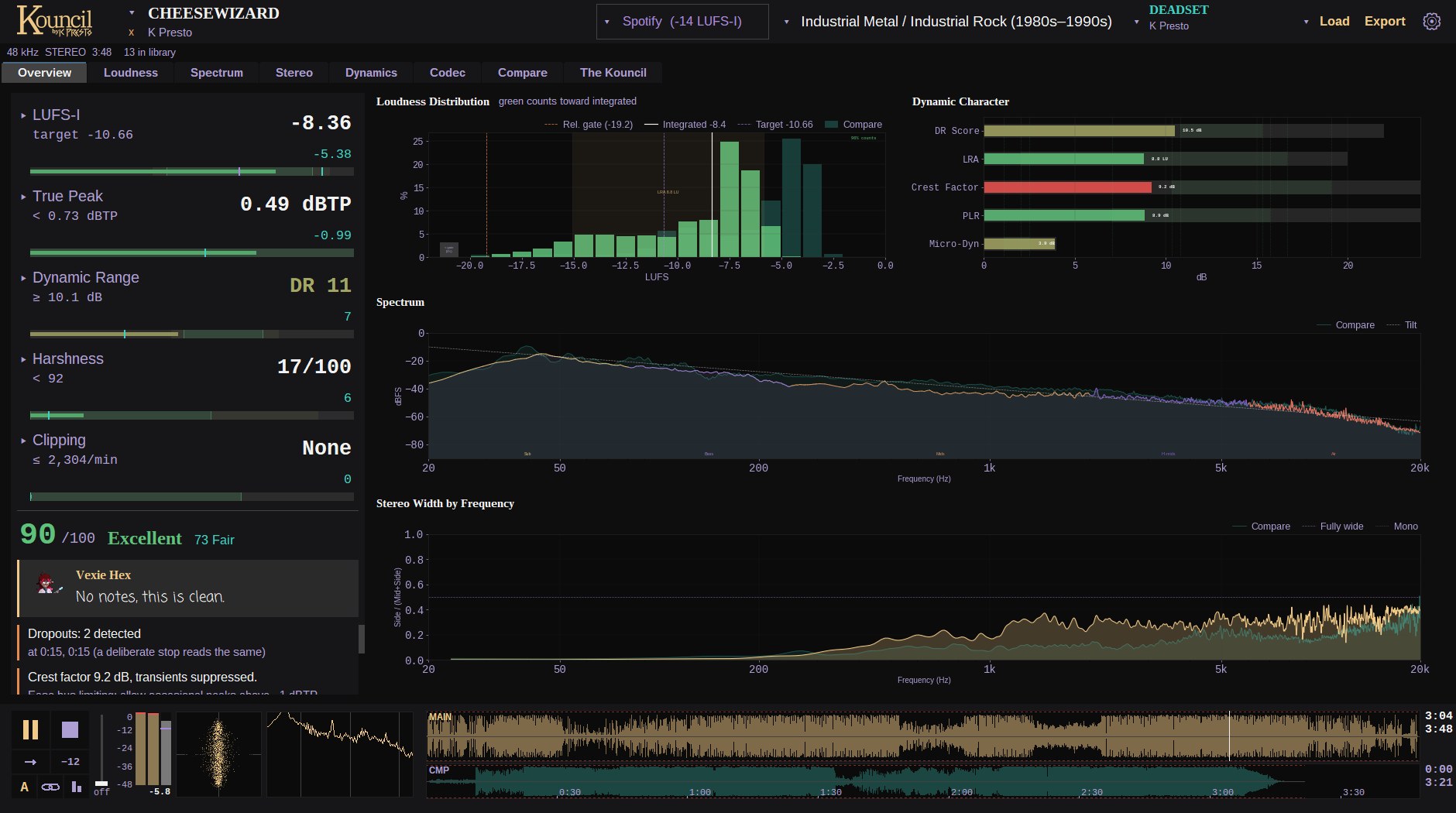Image resolution: width=1456 pixels, height=813 pixels.
Task: Open the settings gear icon
Action: (1432, 22)
